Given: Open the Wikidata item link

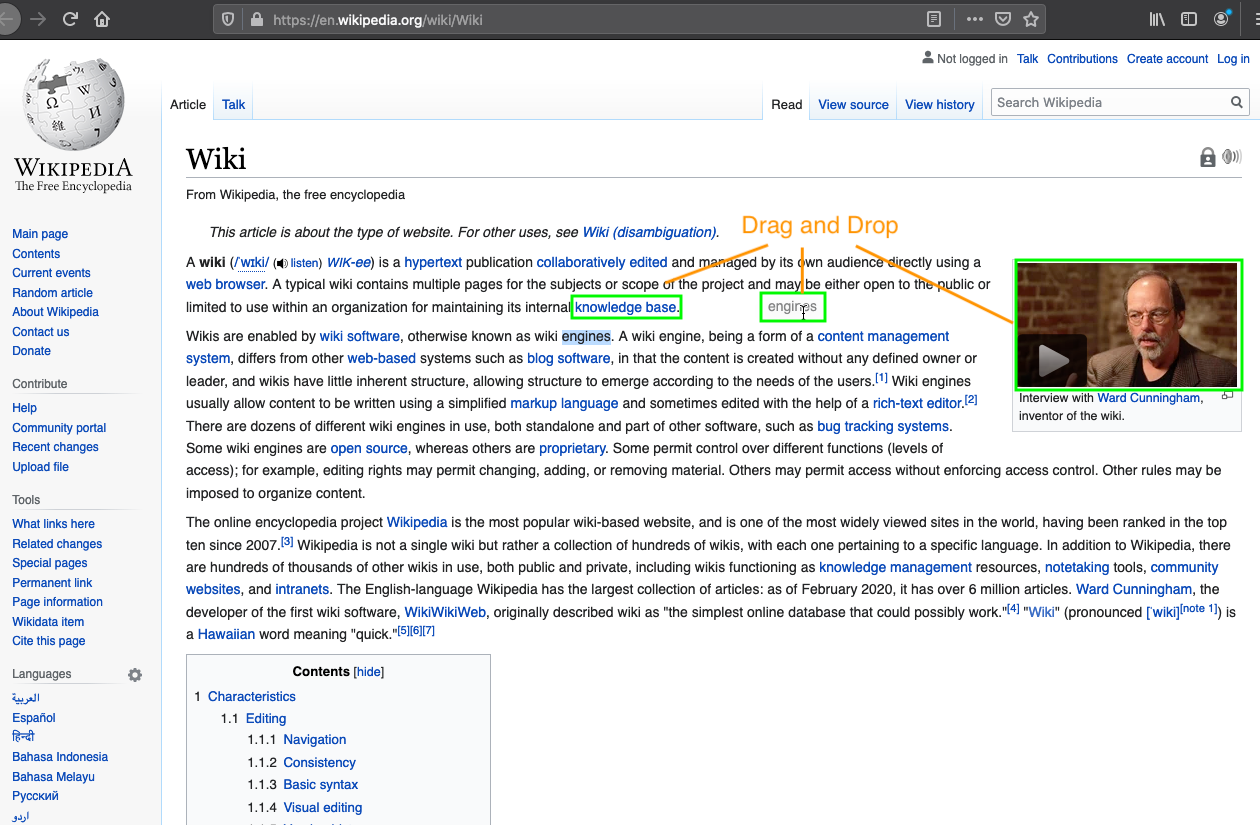Looking at the screenshot, I should pos(48,622).
